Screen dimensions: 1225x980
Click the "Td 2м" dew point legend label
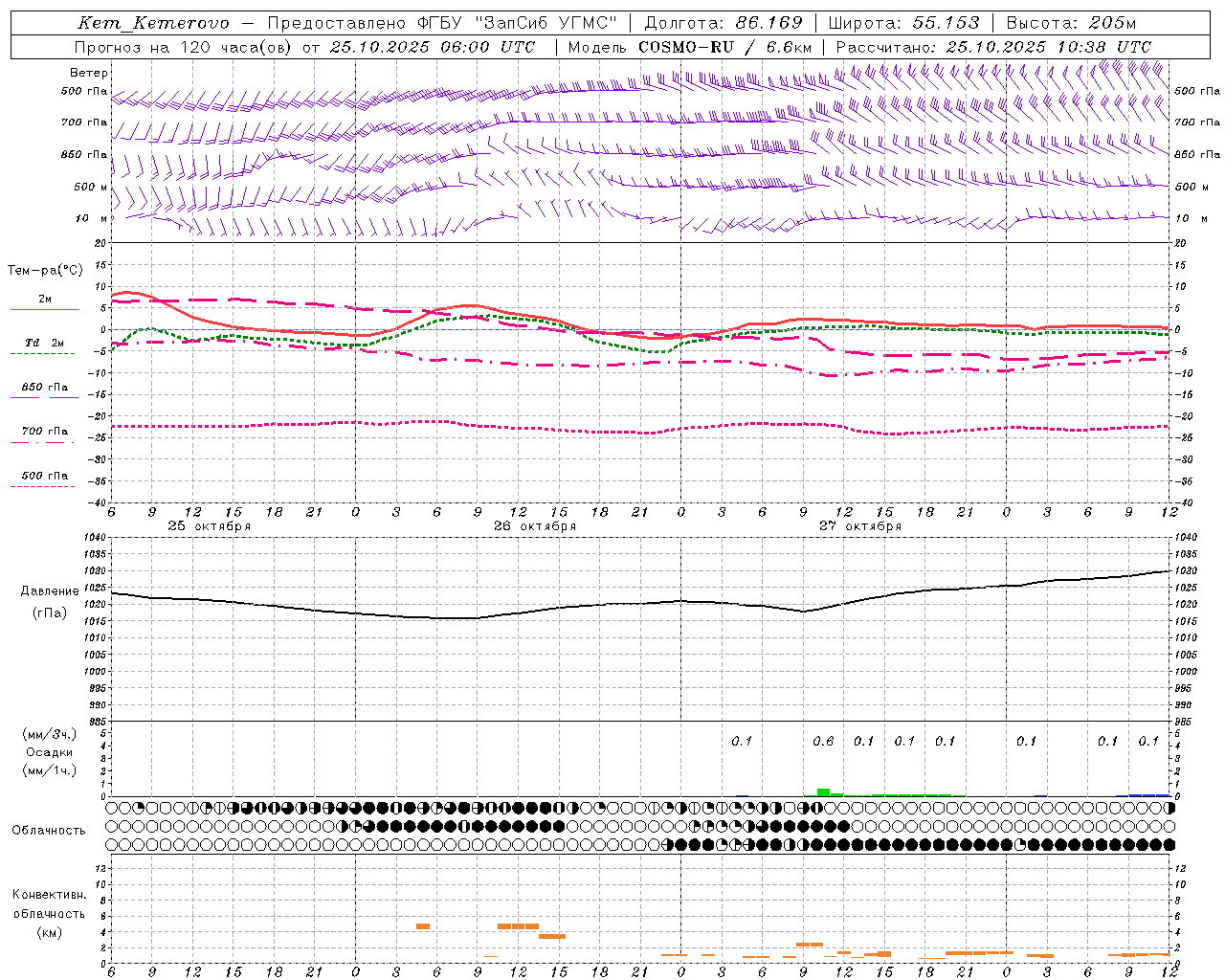click(45, 343)
